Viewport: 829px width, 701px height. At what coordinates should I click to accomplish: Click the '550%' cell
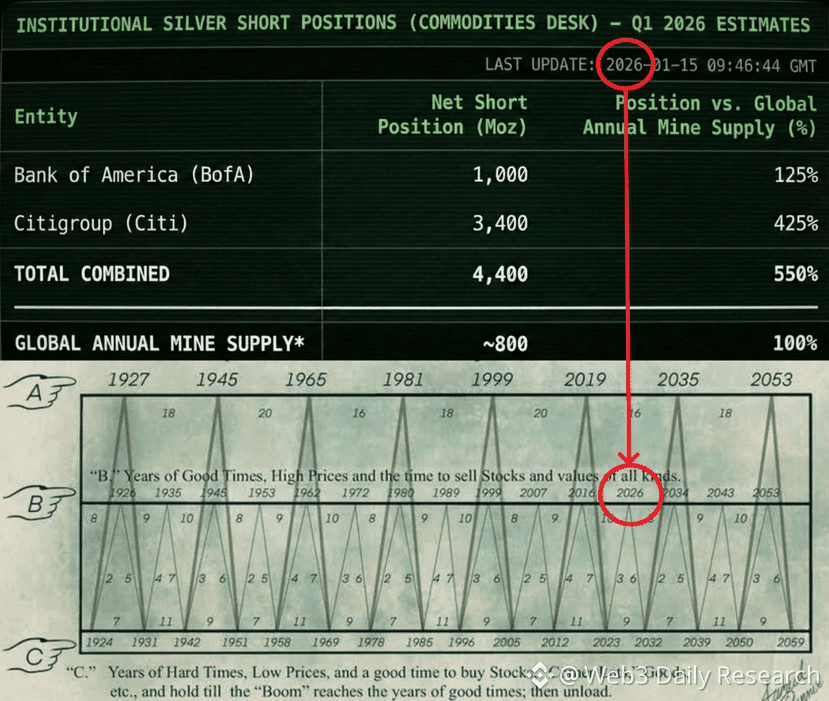(x=796, y=274)
